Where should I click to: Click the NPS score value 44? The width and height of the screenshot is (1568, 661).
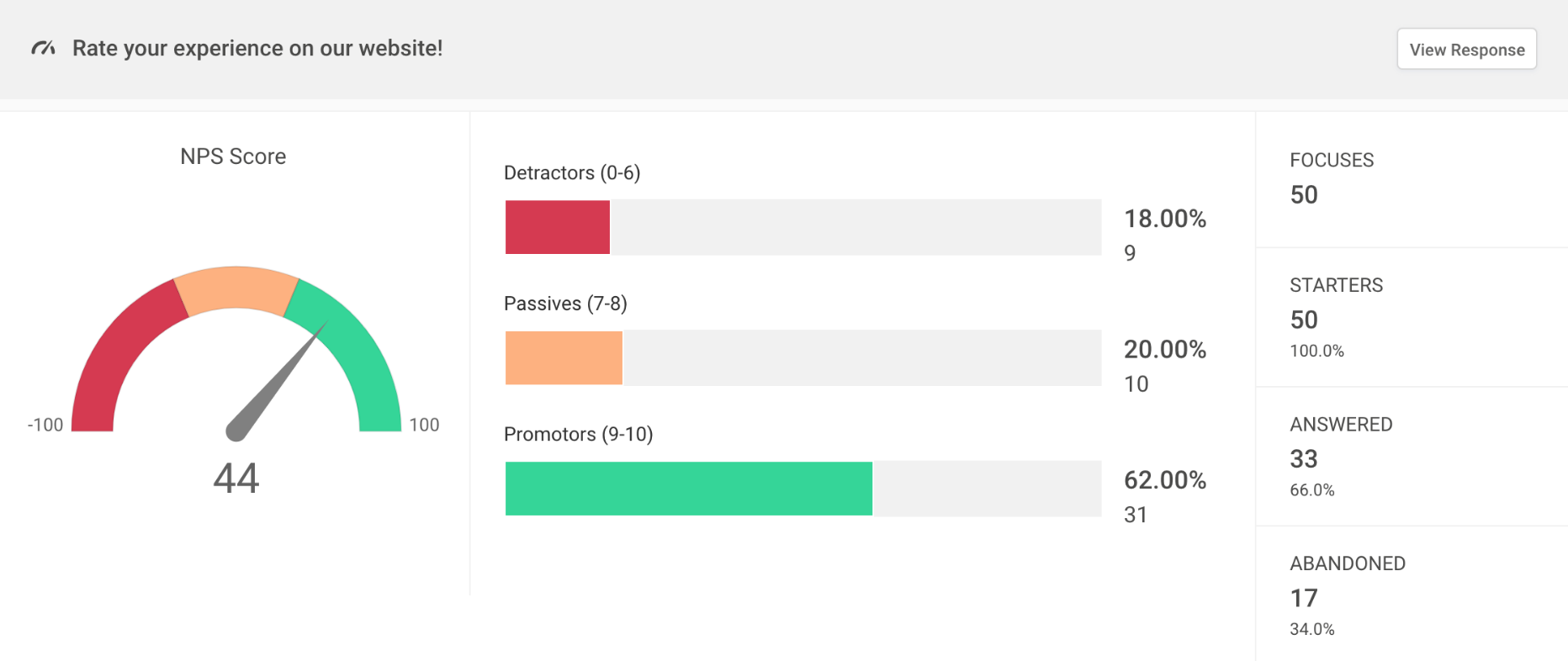[x=236, y=479]
